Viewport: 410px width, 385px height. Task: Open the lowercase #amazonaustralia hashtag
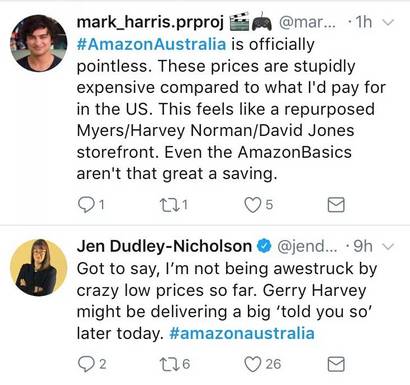[242, 333]
